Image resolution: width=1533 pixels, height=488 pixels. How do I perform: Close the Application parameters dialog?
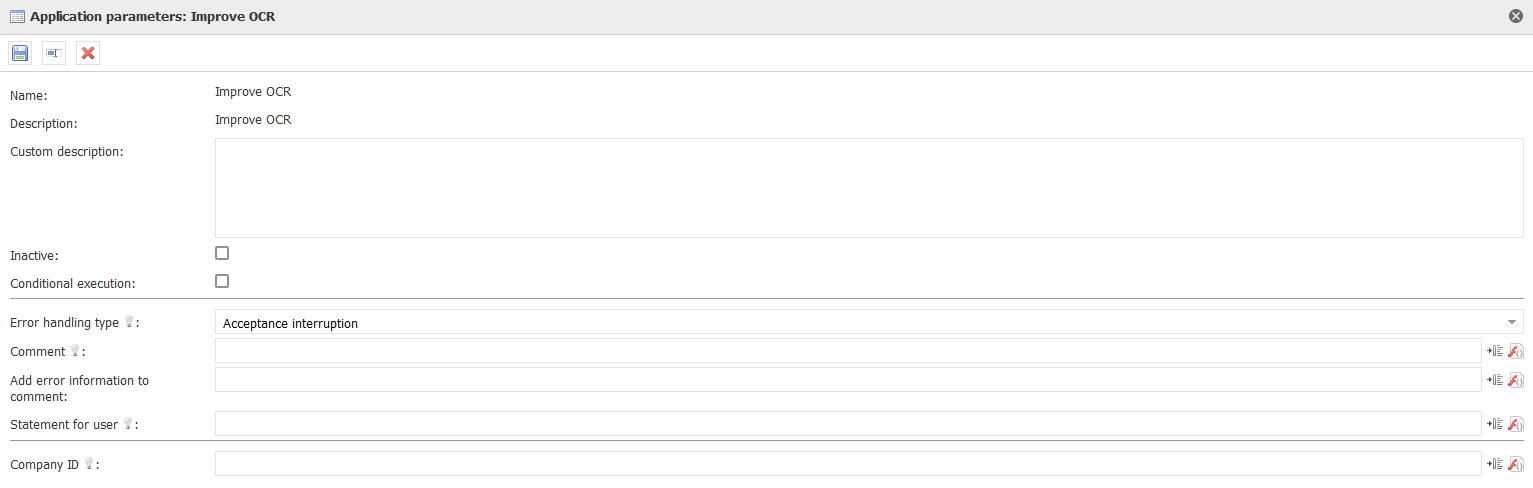pyautogui.click(x=1516, y=17)
